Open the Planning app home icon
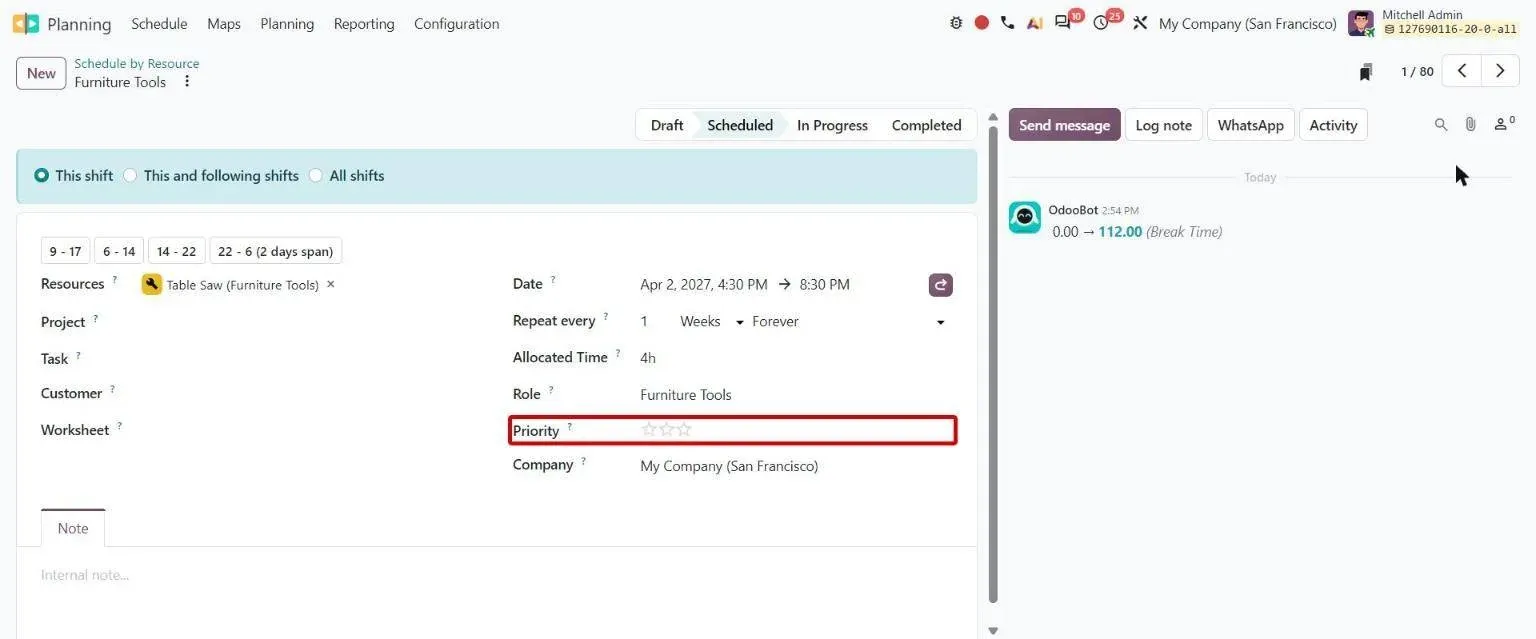The height and width of the screenshot is (639, 1536). click(x=26, y=23)
